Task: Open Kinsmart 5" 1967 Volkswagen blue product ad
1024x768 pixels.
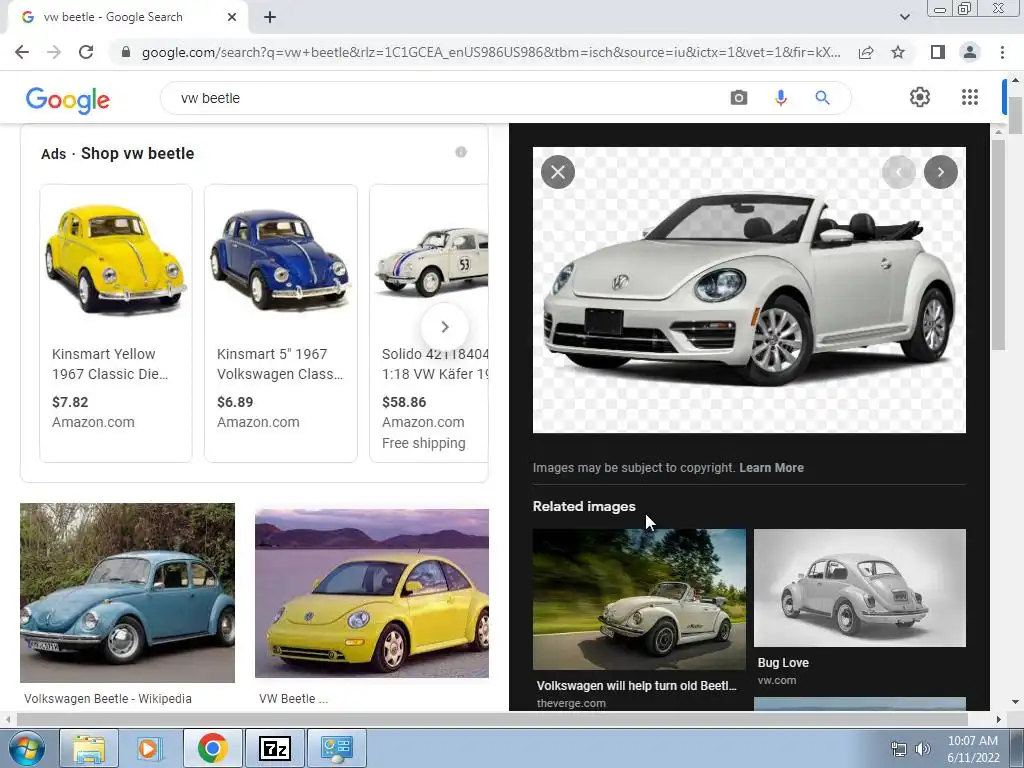Action: click(281, 323)
